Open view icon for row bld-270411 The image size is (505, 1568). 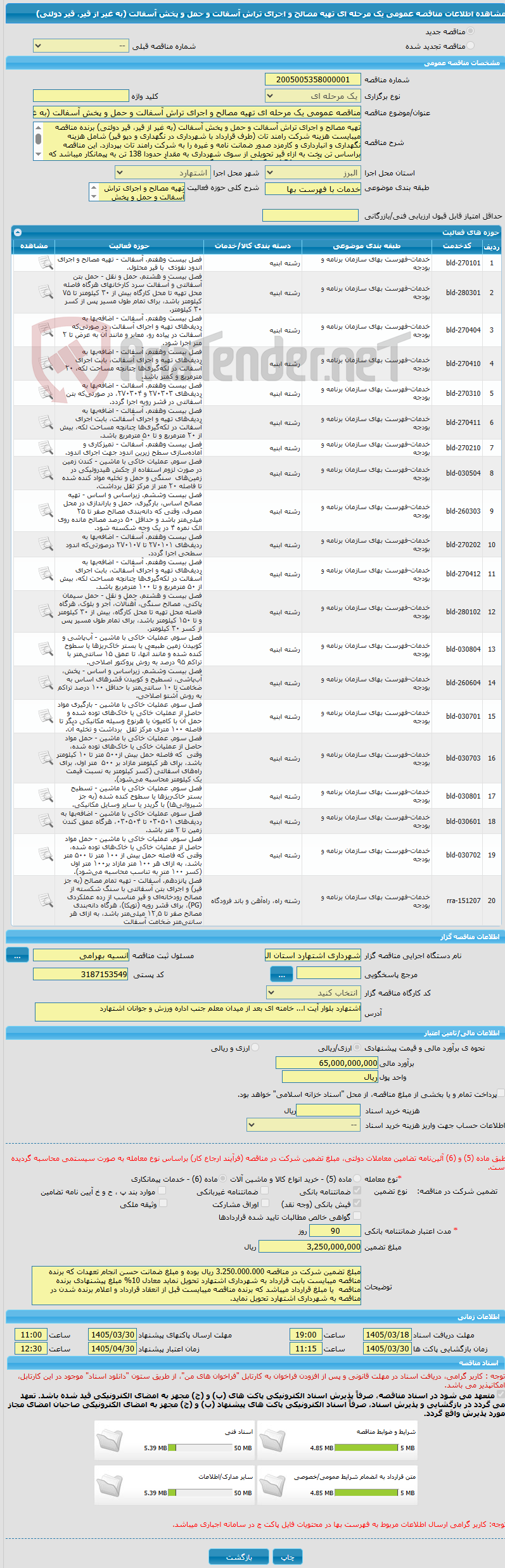point(46,422)
